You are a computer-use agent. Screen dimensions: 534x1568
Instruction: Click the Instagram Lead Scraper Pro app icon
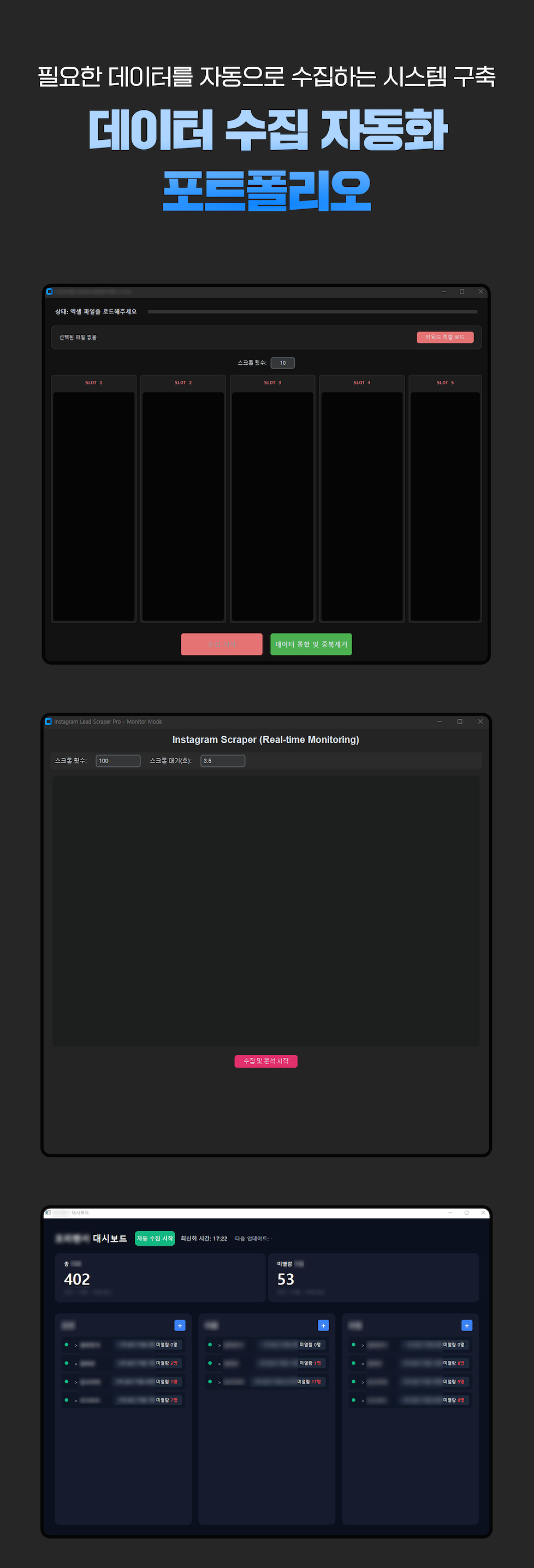click(x=49, y=721)
